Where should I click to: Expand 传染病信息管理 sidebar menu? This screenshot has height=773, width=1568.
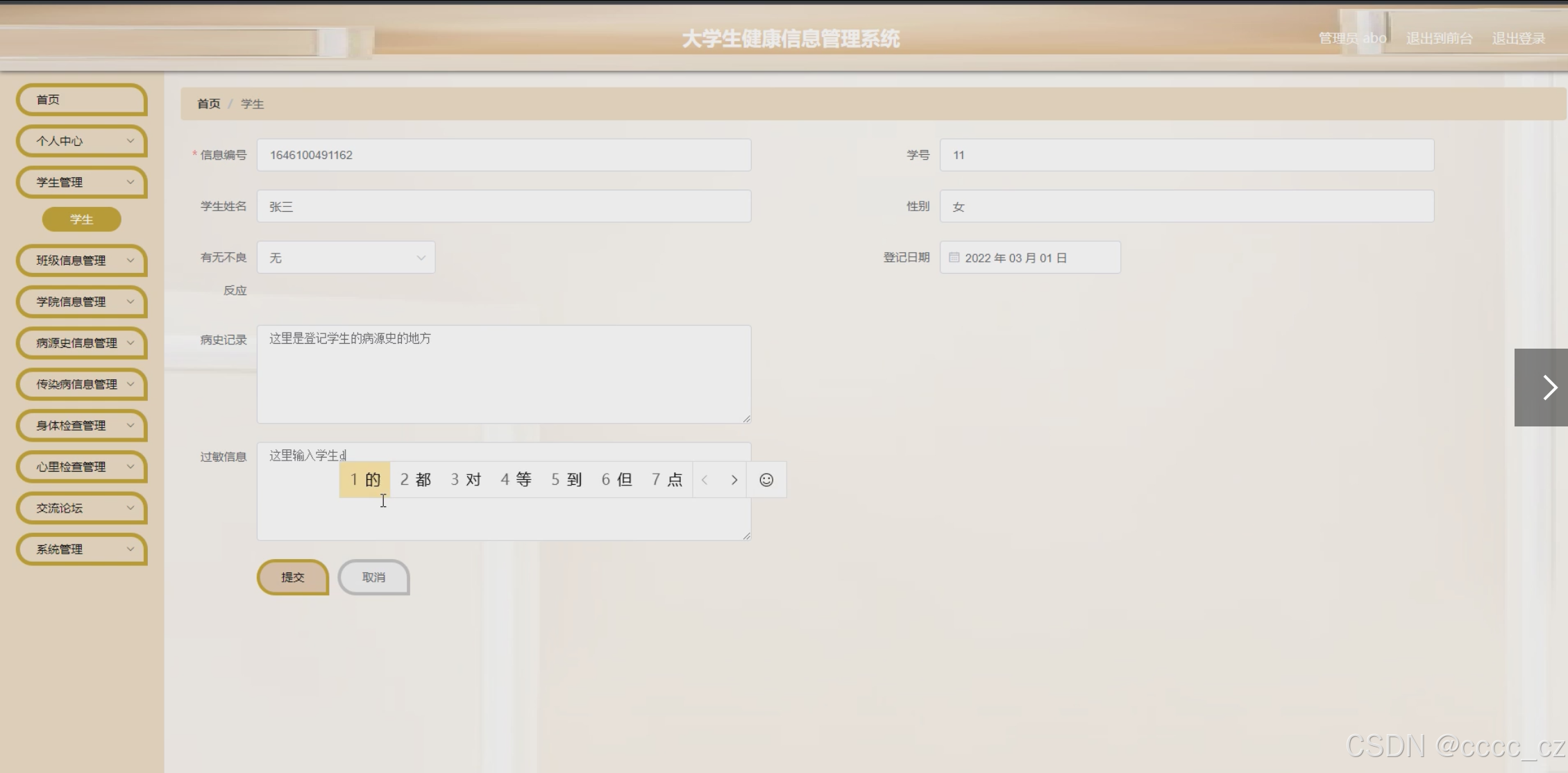click(x=82, y=384)
